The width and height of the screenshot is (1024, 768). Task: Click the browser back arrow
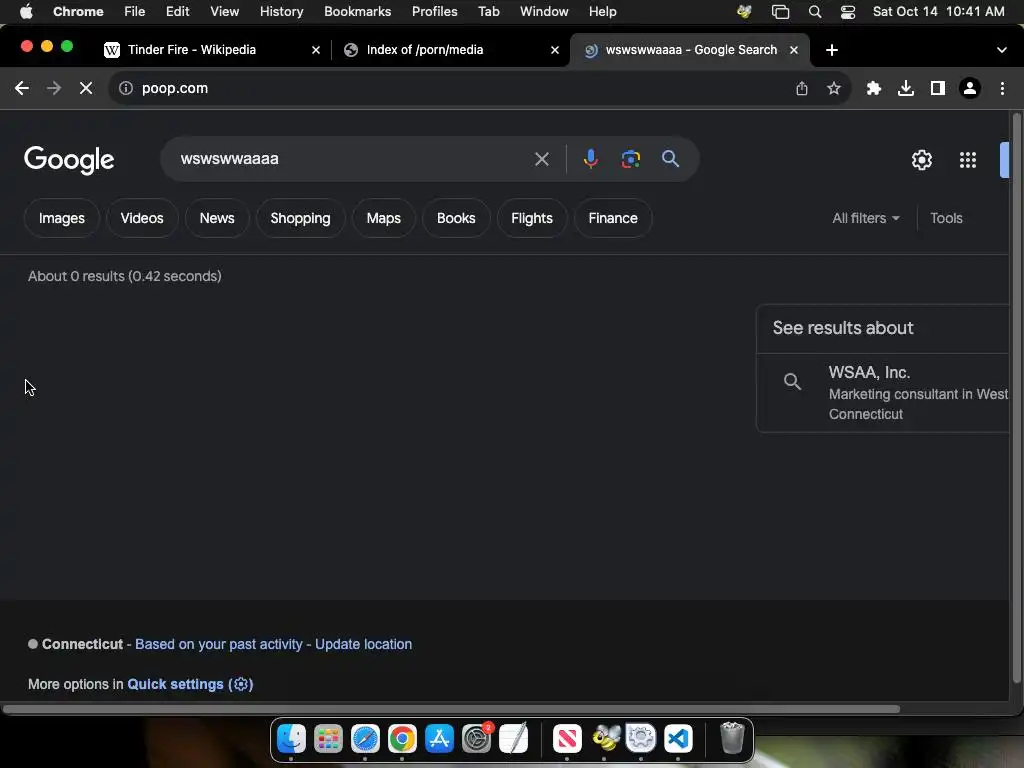22,88
